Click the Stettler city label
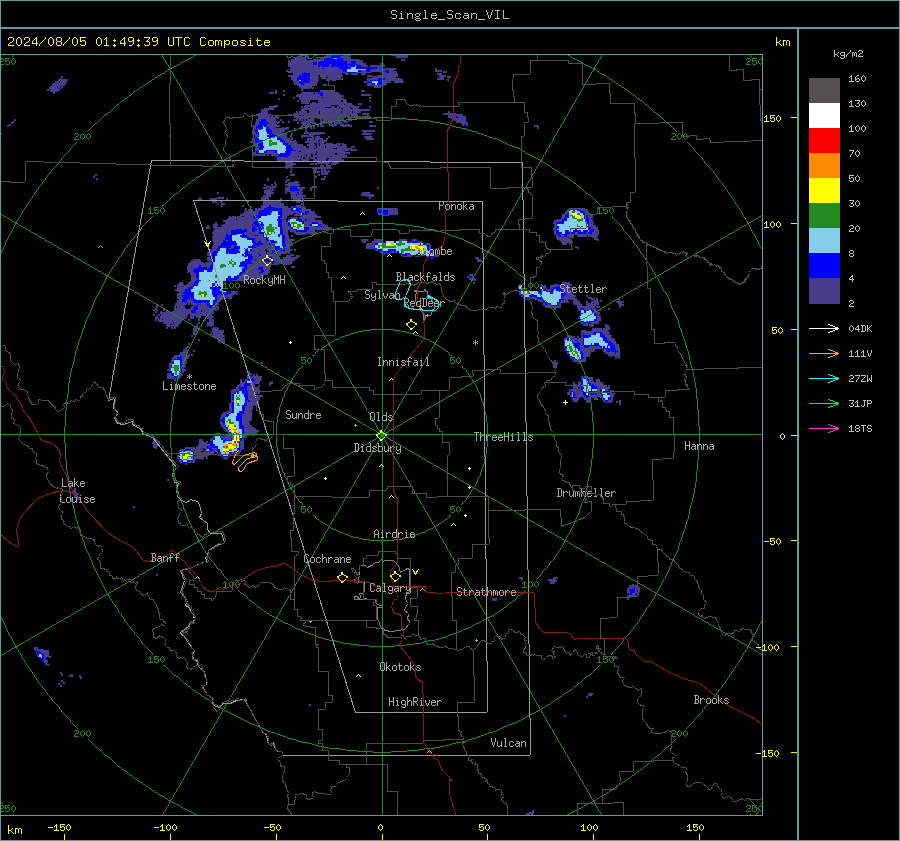900x841 pixels. pyautogui.click(x=583, y=289)
